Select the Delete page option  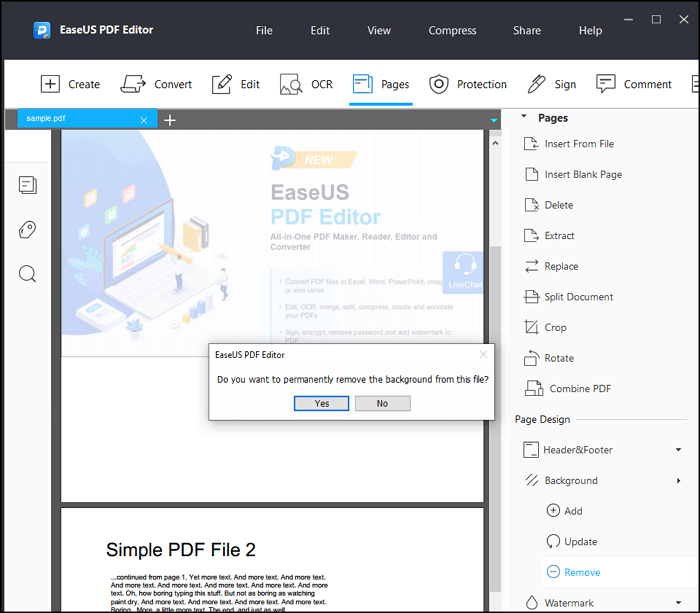pyautogui.click(x=549, y=205)
